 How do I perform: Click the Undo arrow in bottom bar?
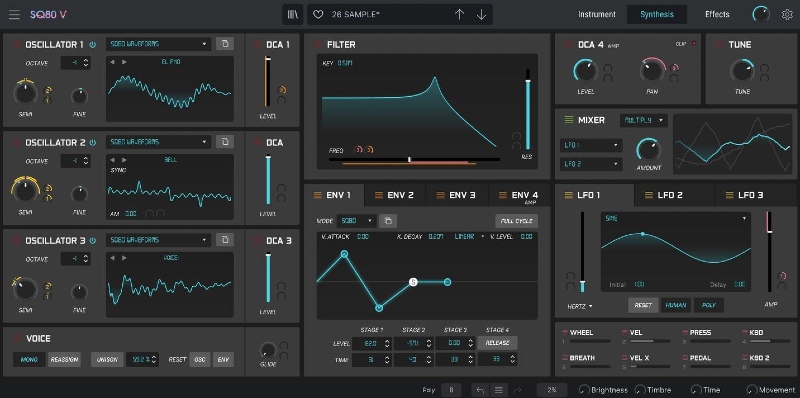[480, 390]
